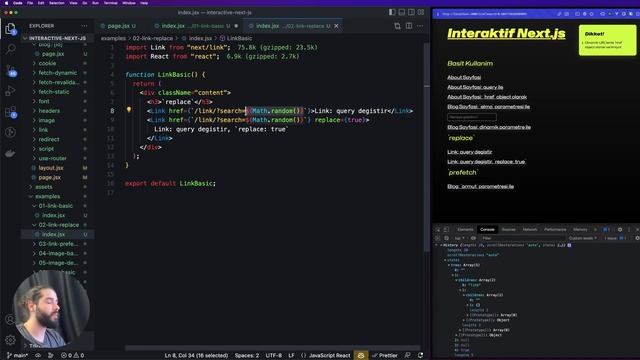Click the lightbulb code action on line 8

129,110
